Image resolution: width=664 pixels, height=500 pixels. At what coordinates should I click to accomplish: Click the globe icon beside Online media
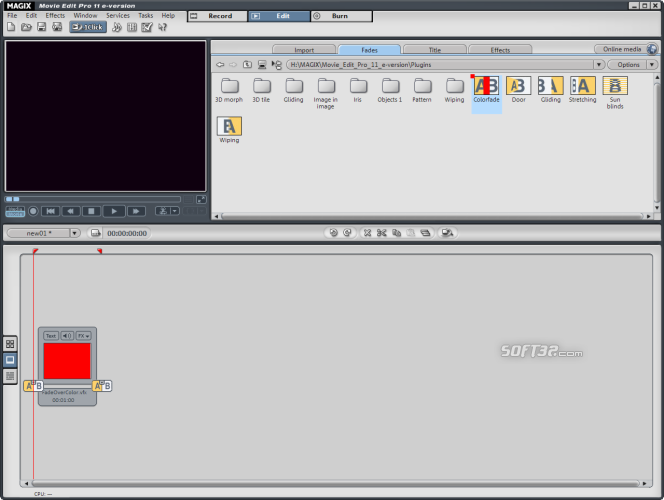coord(652,49)
